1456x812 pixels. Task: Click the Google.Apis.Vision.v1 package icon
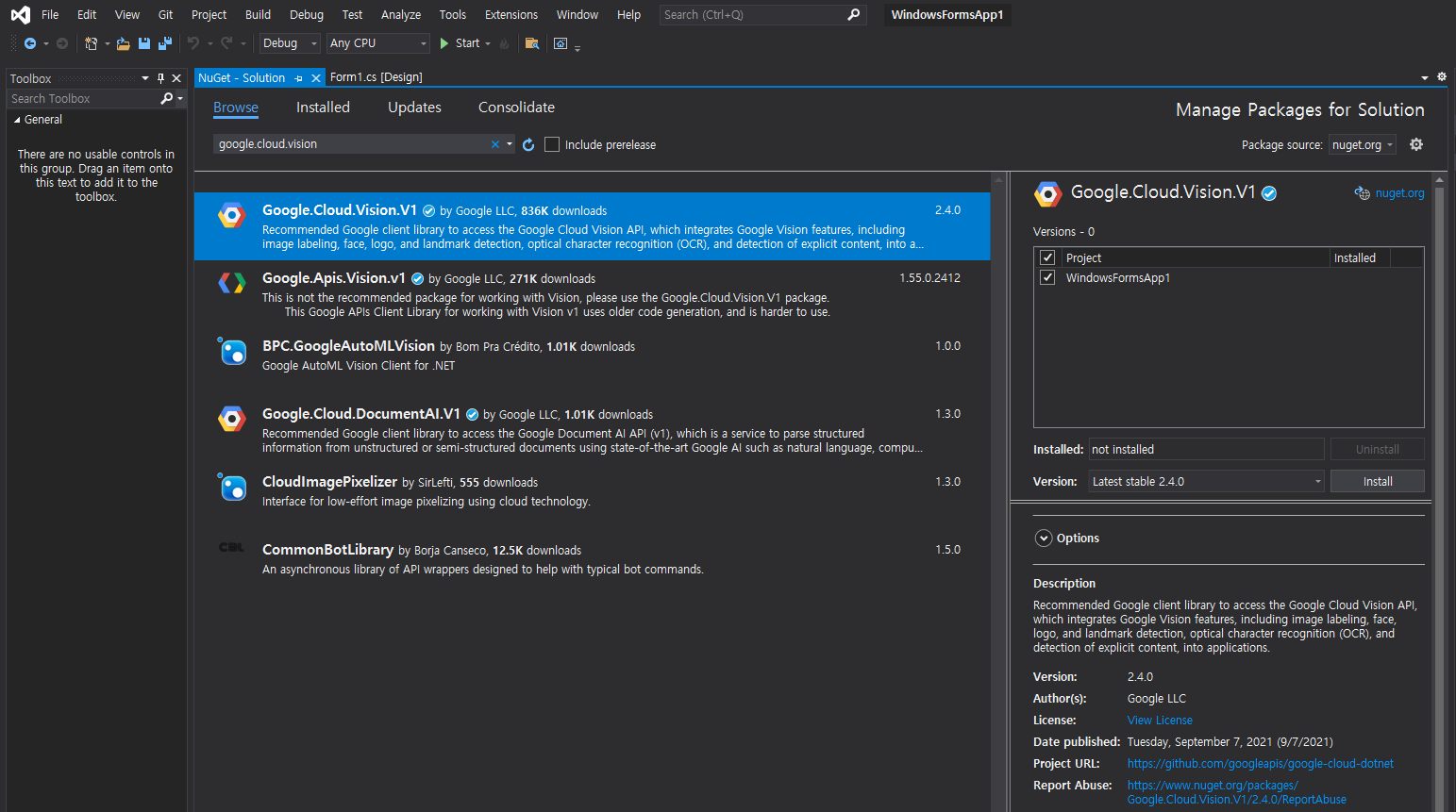232,282
